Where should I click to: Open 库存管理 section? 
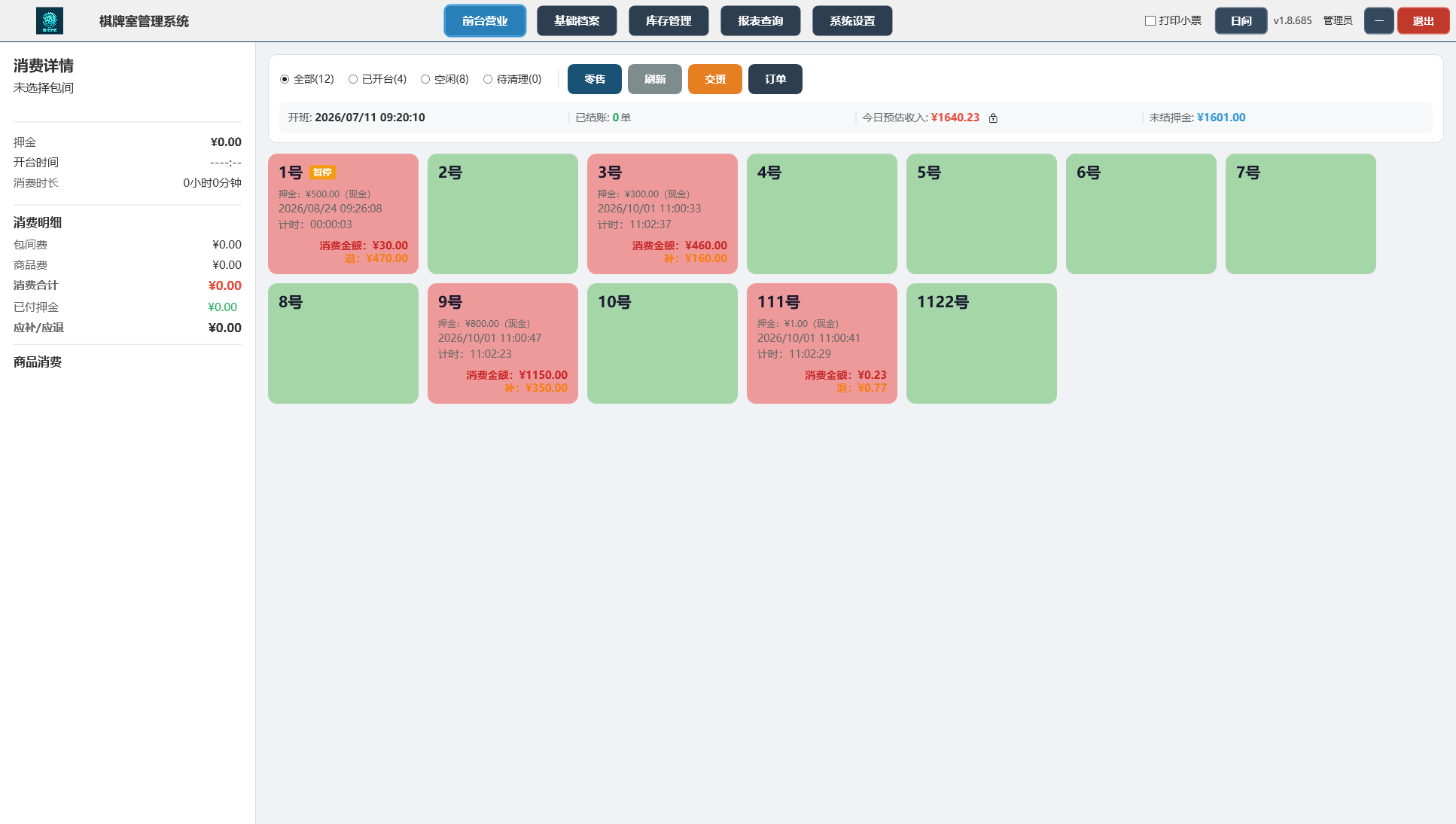[x=669, y=21]
